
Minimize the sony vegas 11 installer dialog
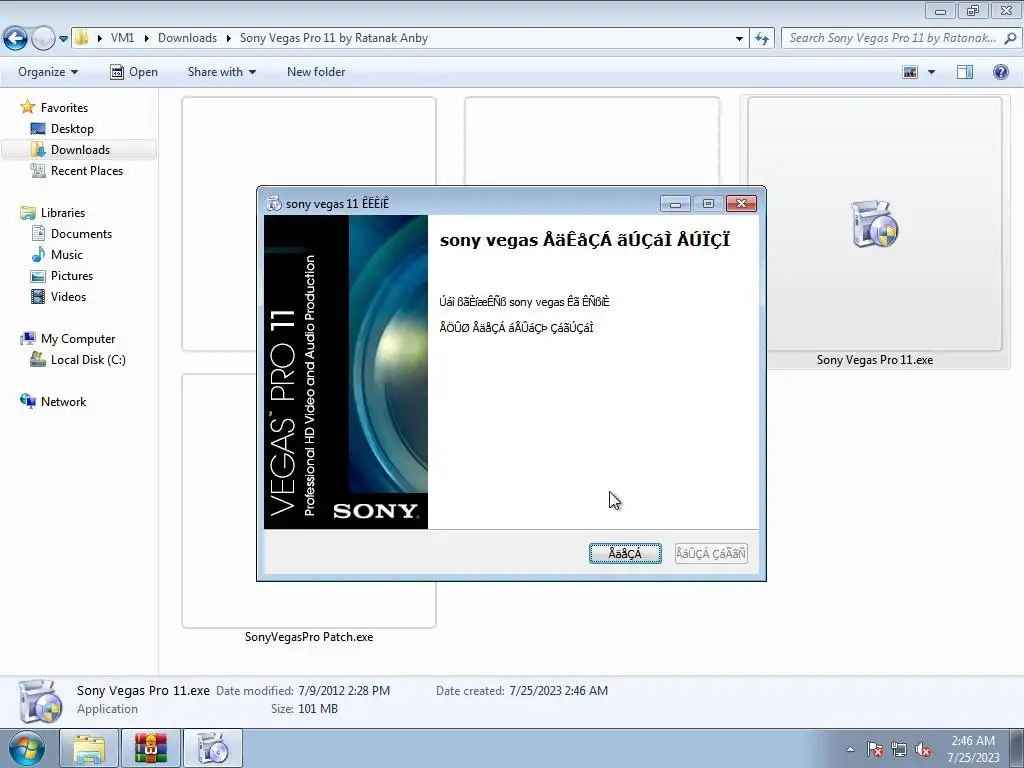[x=675, y=204]
